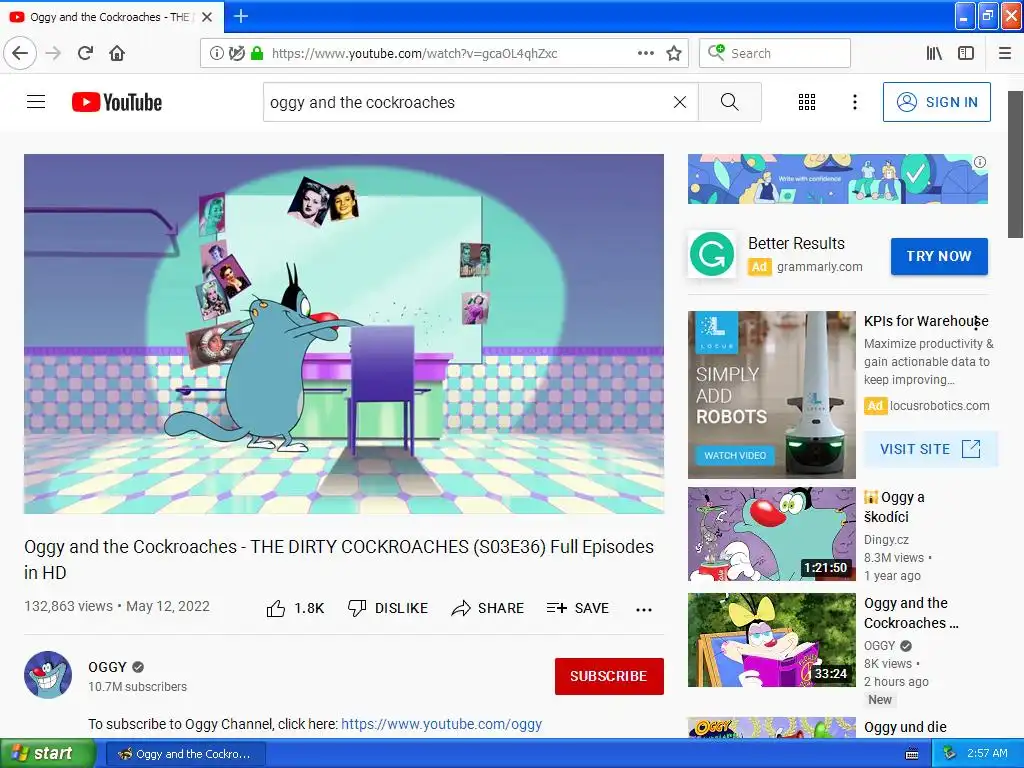Viewport: 1024px width, 768px height.
Task: Click TRY NOW on Grammarly ad
Action: click(x=938, y=256)
